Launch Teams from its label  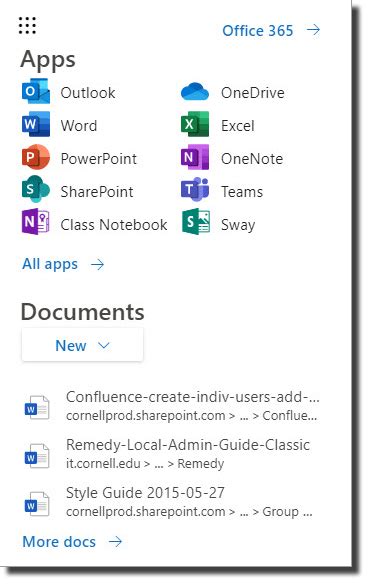pyautogui.click(x=242, y=192)
